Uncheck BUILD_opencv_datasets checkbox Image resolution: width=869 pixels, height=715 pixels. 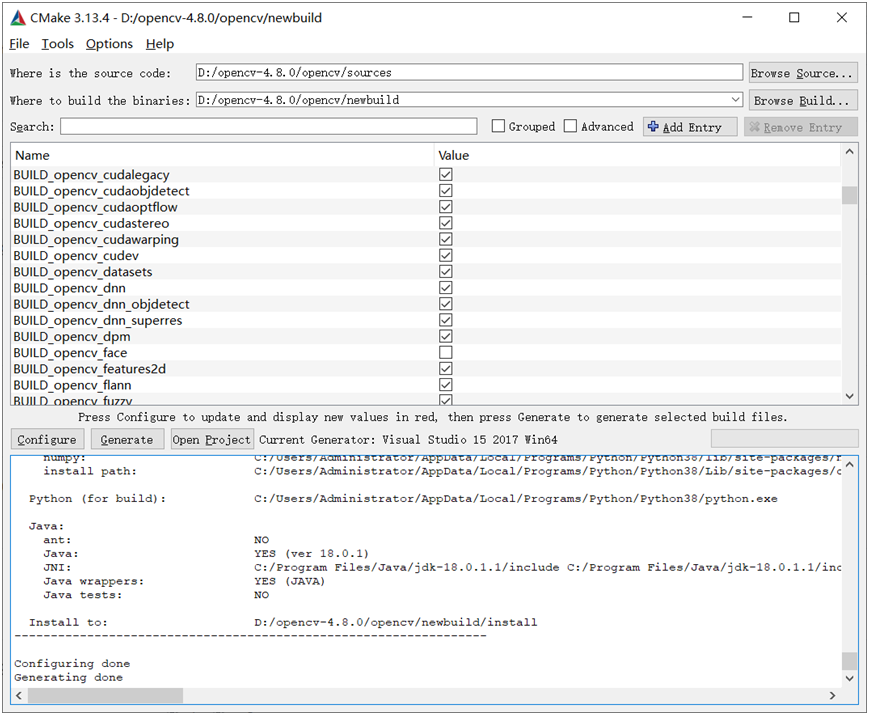coord(446,272)
